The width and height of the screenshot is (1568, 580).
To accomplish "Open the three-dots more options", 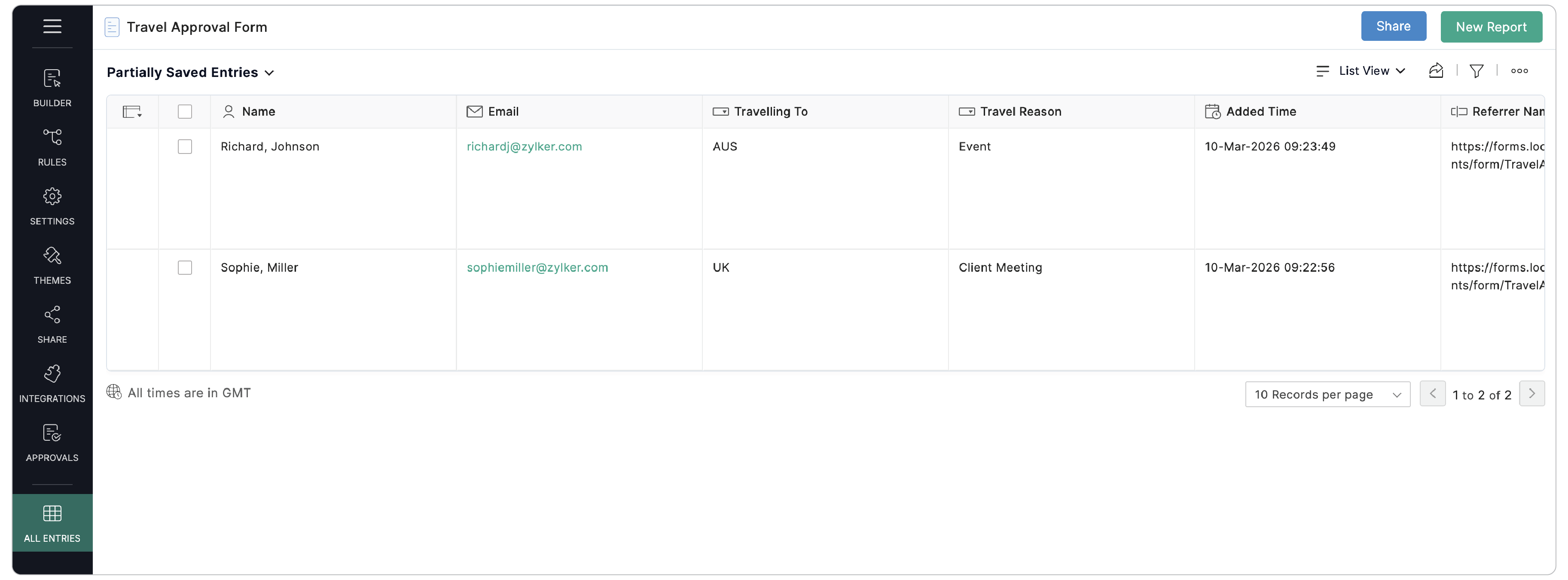I will pos(1519,71).
